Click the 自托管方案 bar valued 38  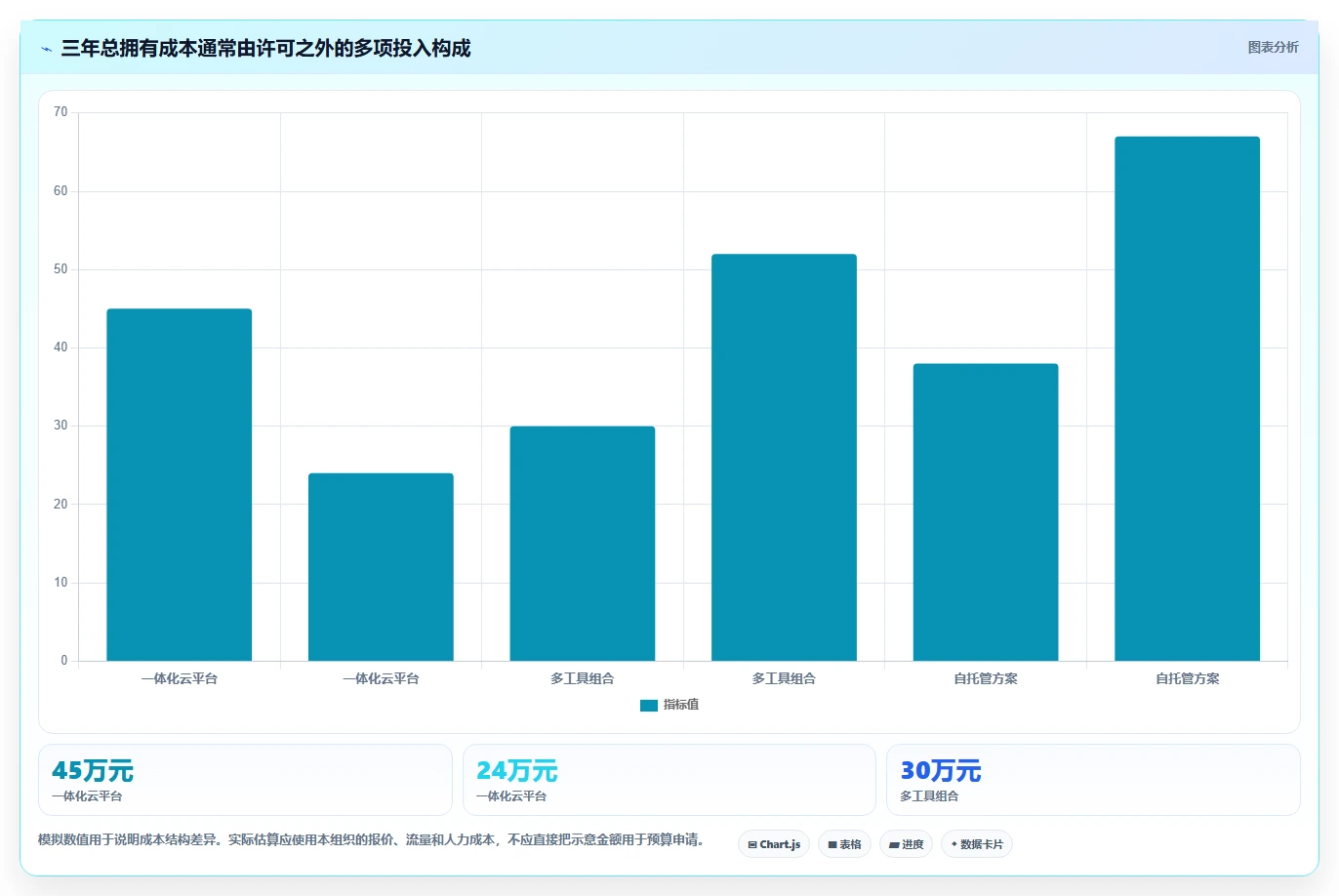tap(986, 512)
